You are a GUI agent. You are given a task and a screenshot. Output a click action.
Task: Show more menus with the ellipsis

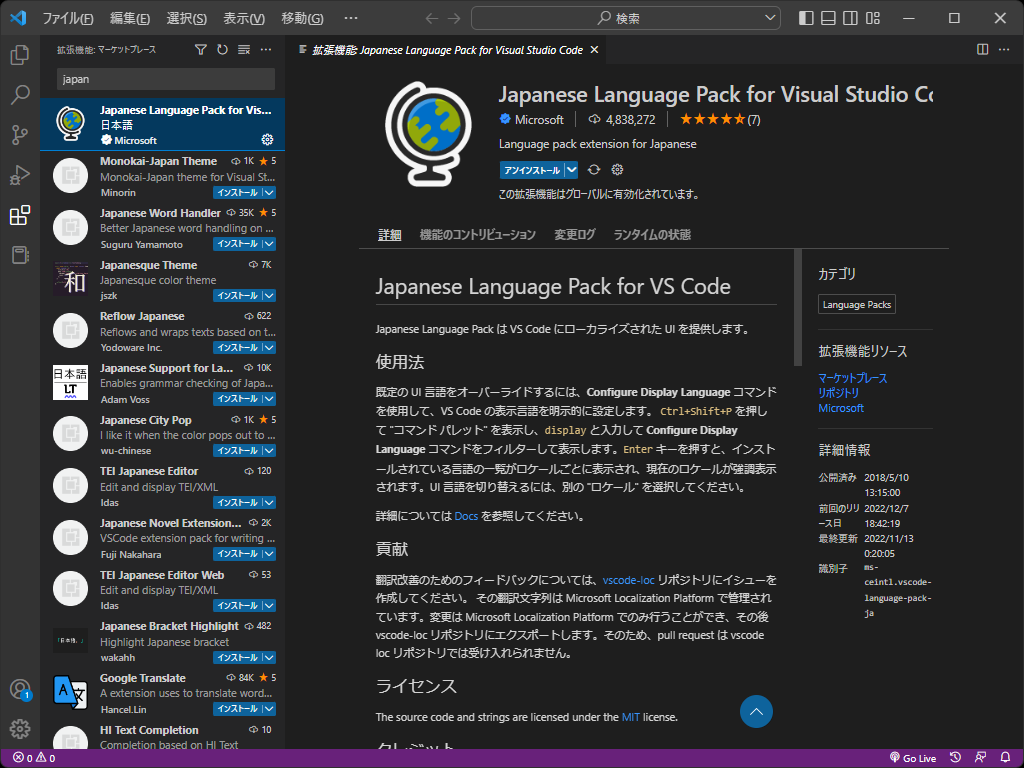tap(351, 18)
